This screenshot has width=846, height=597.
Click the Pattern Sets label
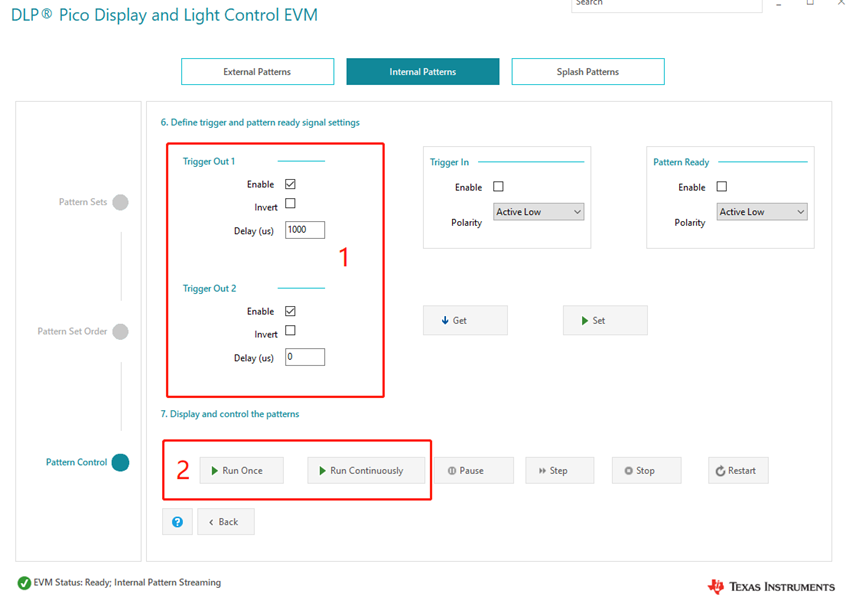83,202
